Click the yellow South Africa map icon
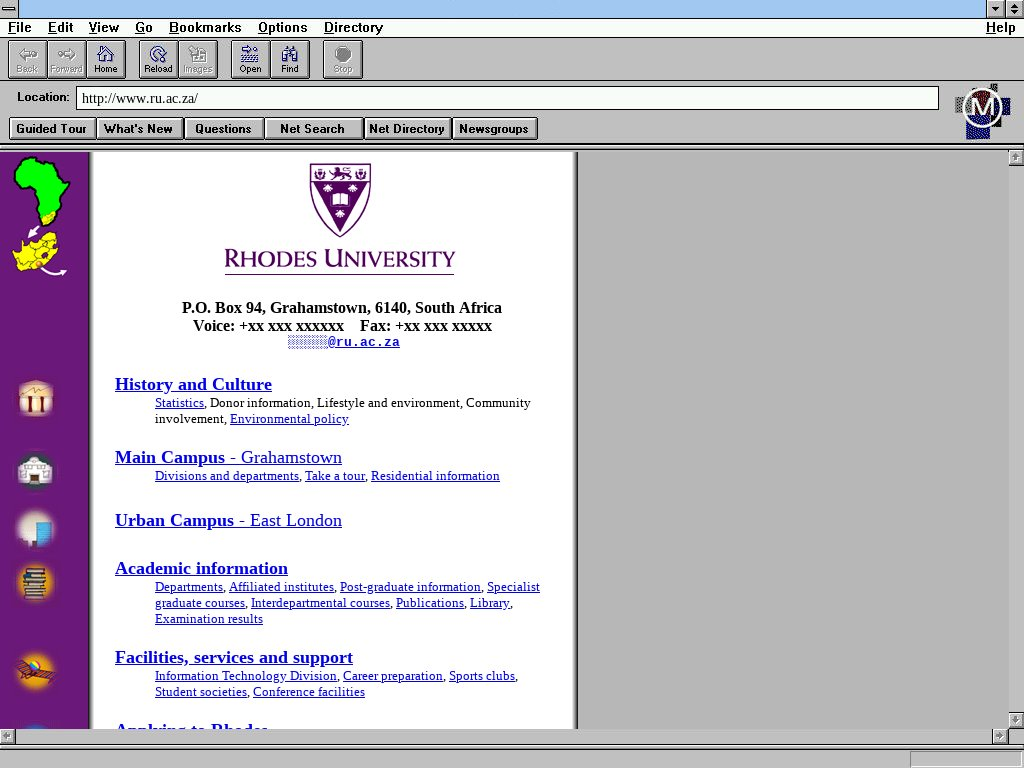This screenshot has width=1024, height=768. click(x=38, y=253)
